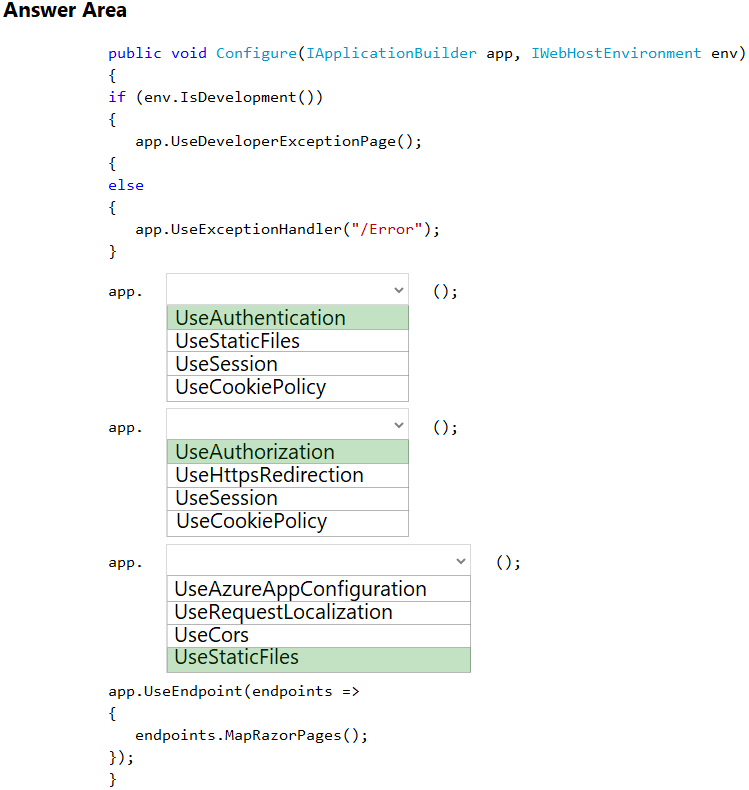This screenshot has width=749, height=790.
Task: Select UseCookiePolicy in the second list
Action: [x=287, y=521]
